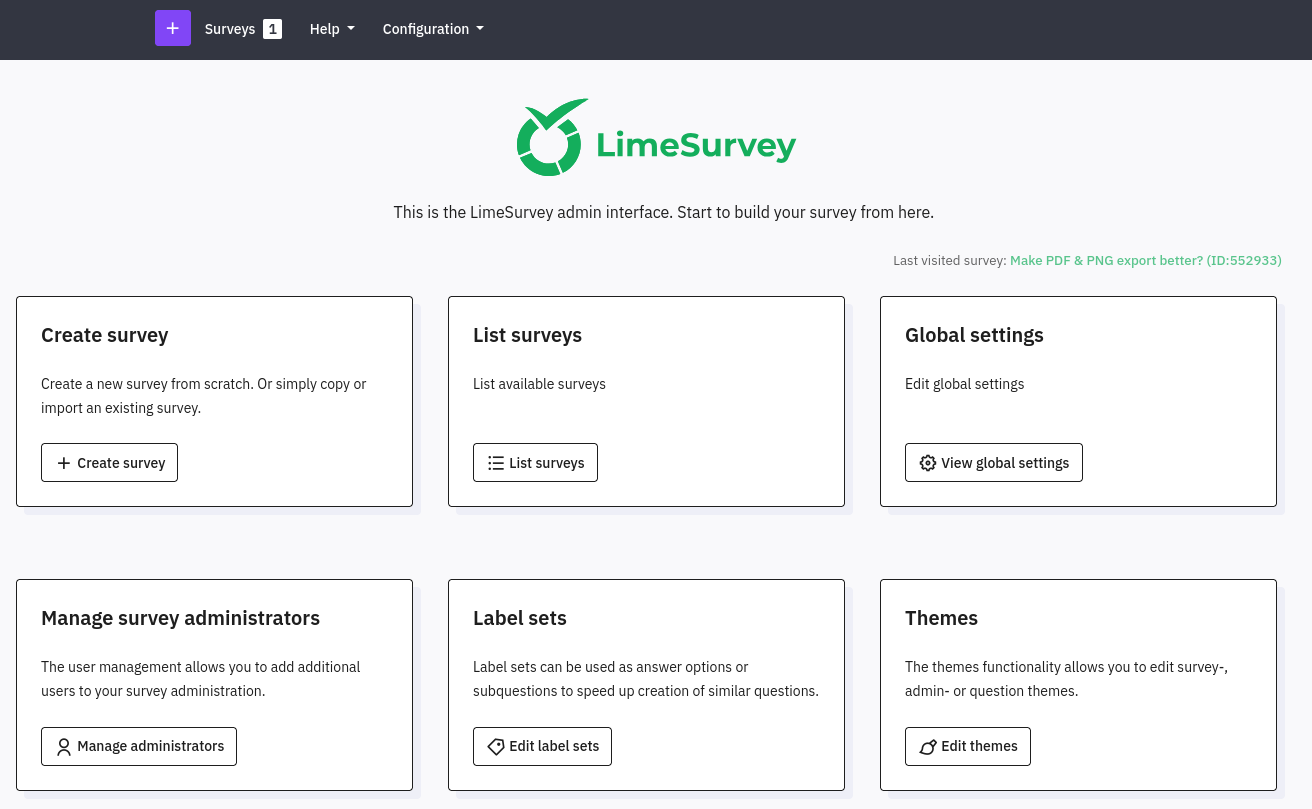The height and width of the screenshot is (809, 1312).
Task: Click the List surveys button
Action: [535, 463]
